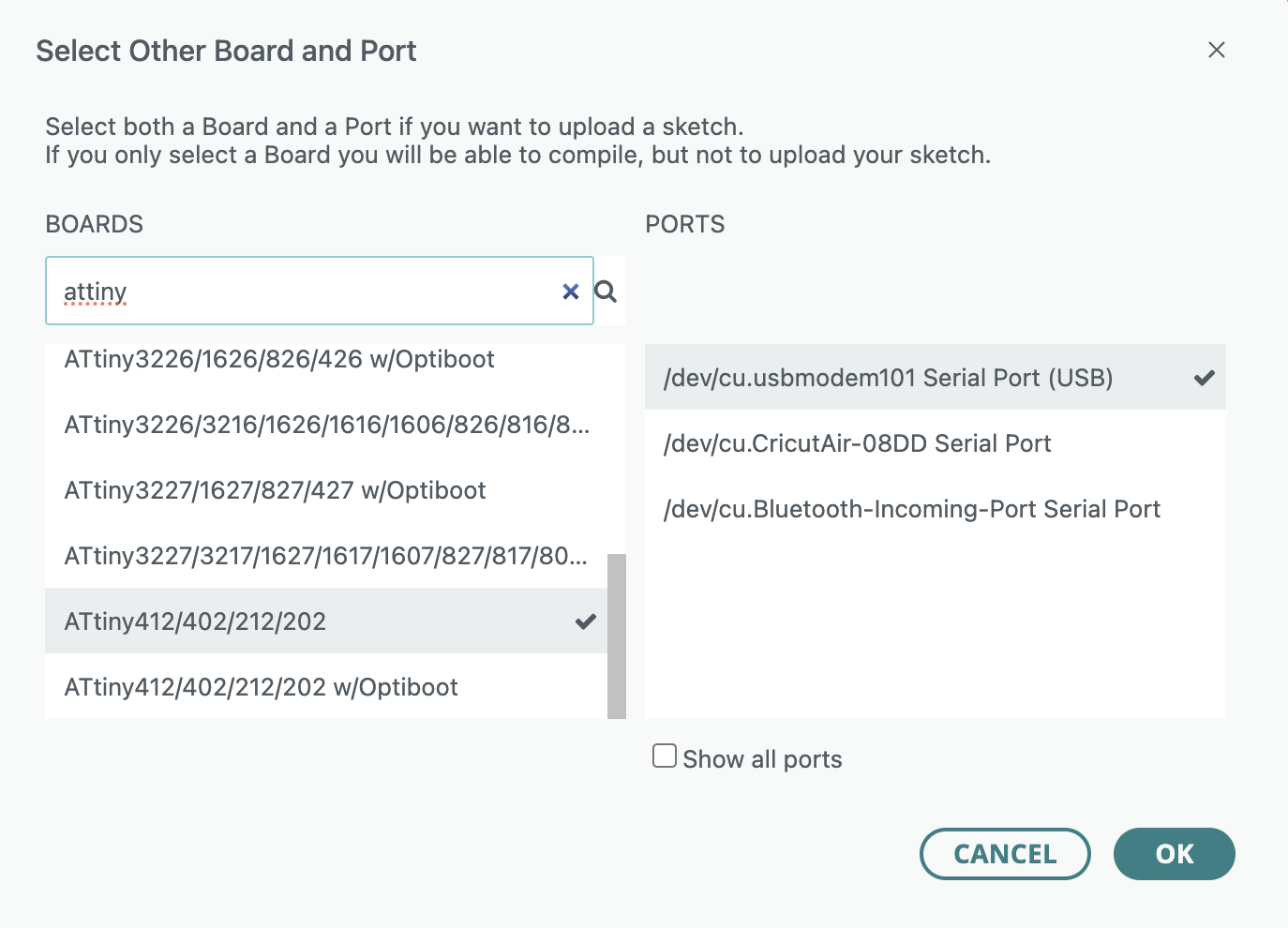Click the boards list scrollbar thumb

617,636
